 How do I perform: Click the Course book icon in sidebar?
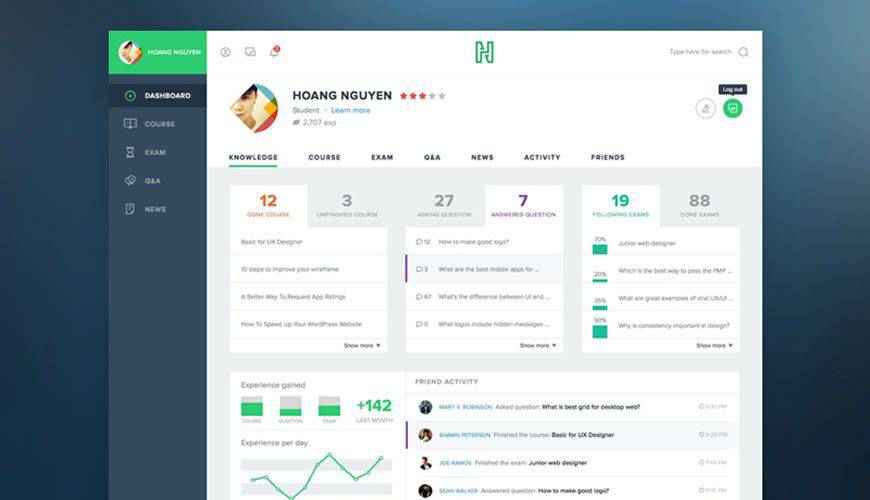tap(130, 124)
